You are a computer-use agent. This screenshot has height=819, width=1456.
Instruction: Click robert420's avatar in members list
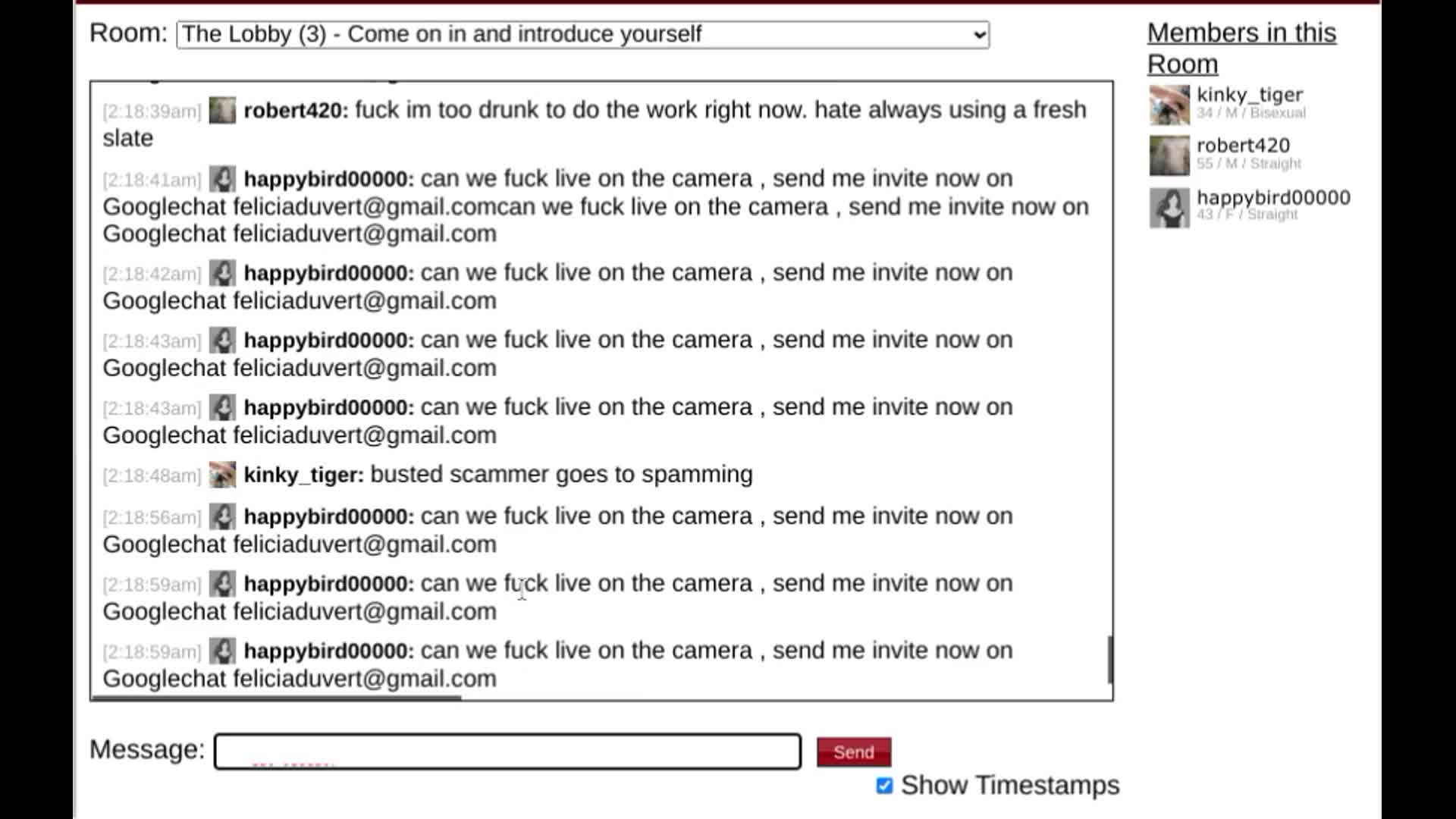click(x=1169, y=155)
